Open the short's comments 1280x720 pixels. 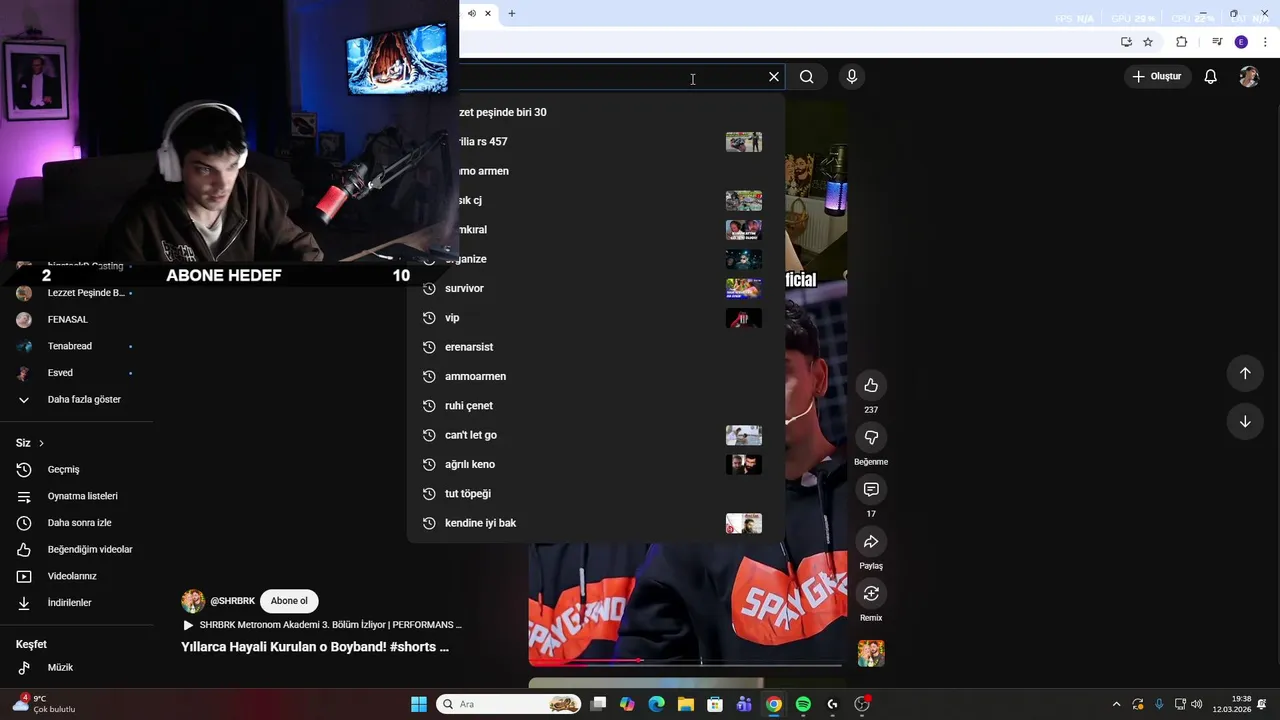(x=871, y=489)
